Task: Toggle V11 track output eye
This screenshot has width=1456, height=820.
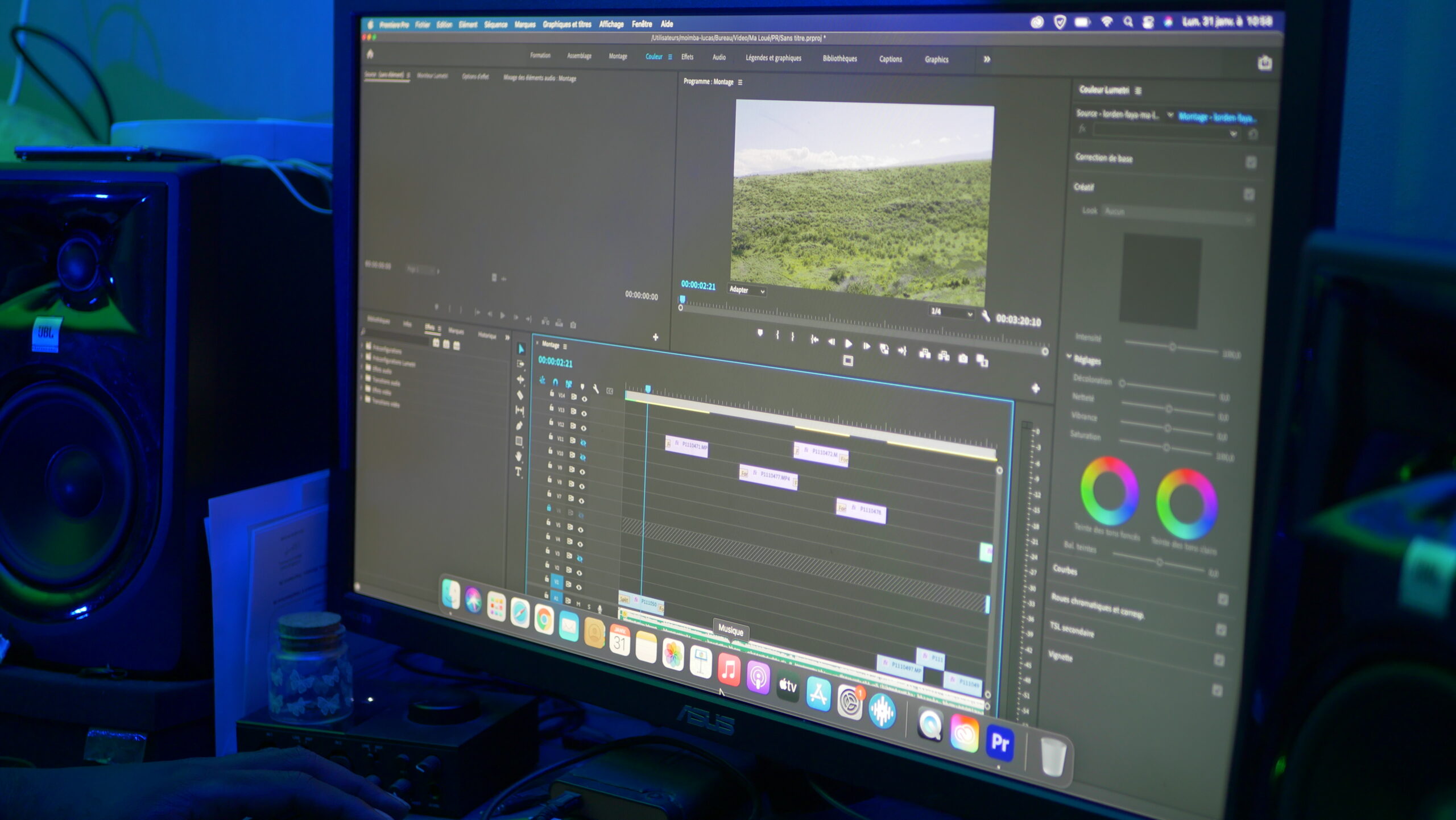Action: tap(583, 442)
